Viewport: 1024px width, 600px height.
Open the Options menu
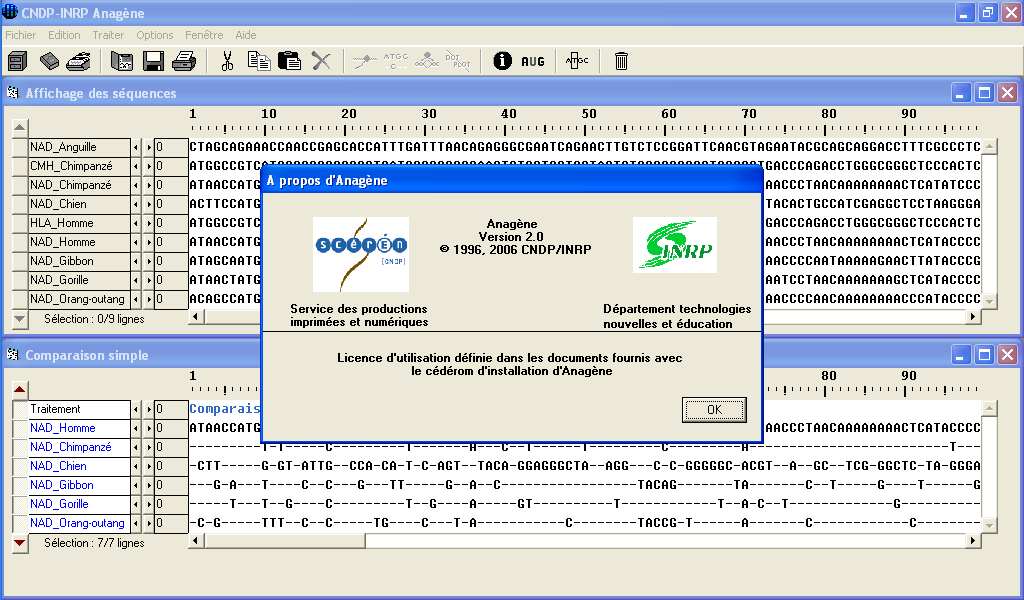[155, 35]
